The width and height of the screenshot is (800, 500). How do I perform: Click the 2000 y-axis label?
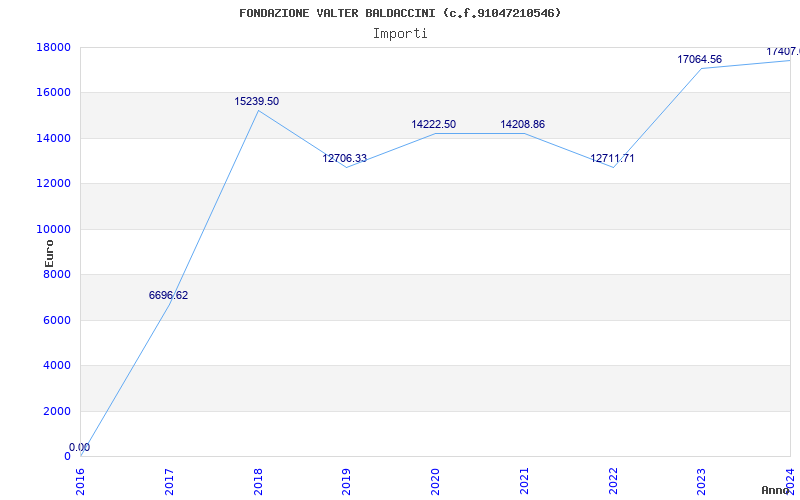point(57,411)
